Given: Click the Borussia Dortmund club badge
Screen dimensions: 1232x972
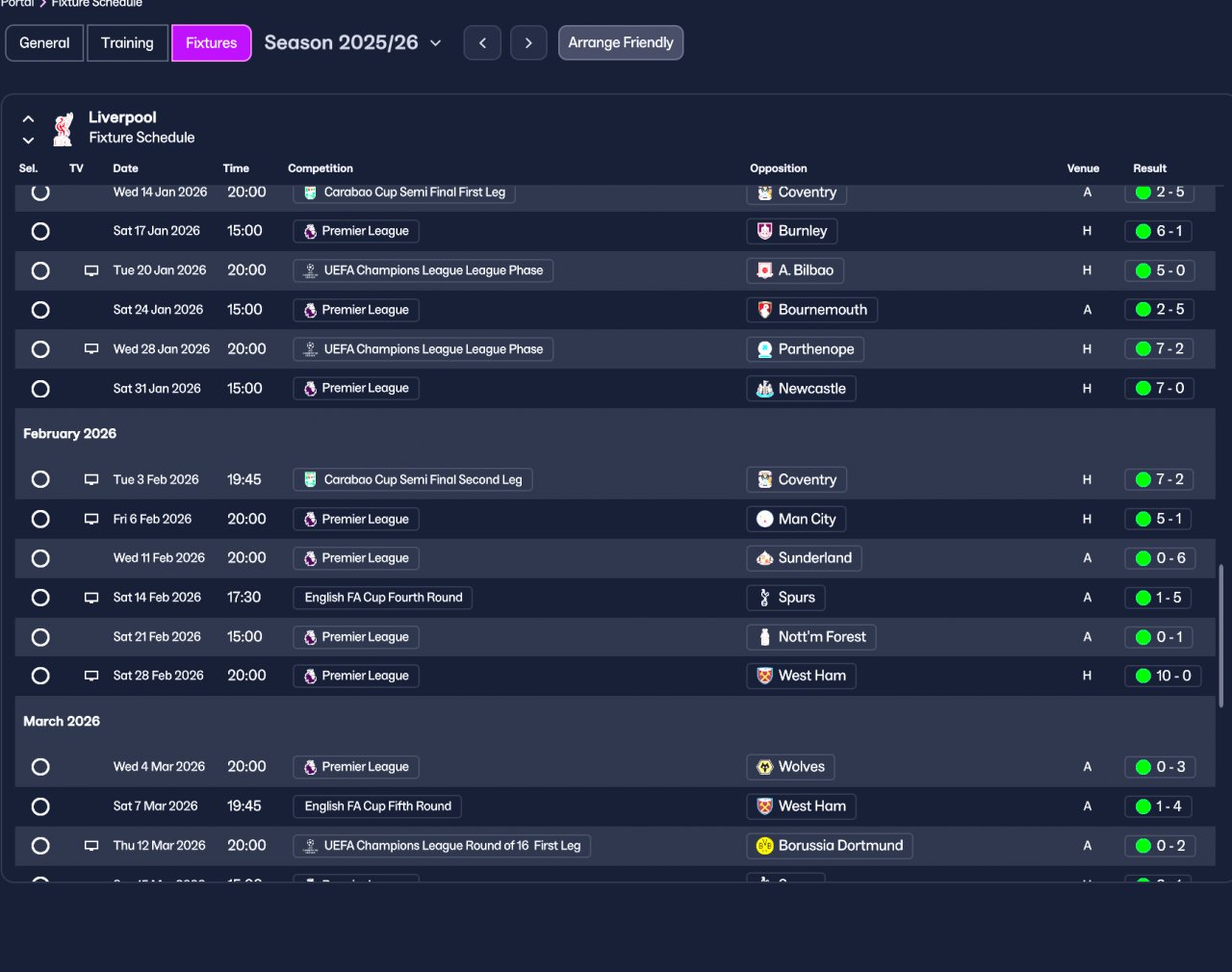Looking at the screenshot, I should [x=765, y=846].
